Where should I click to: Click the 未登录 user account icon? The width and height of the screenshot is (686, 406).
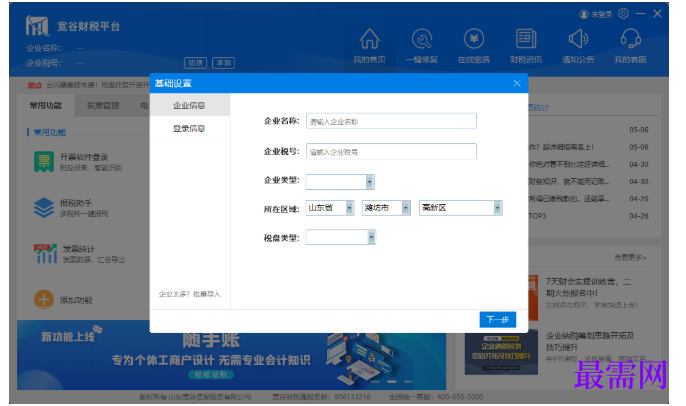[584, 14]
